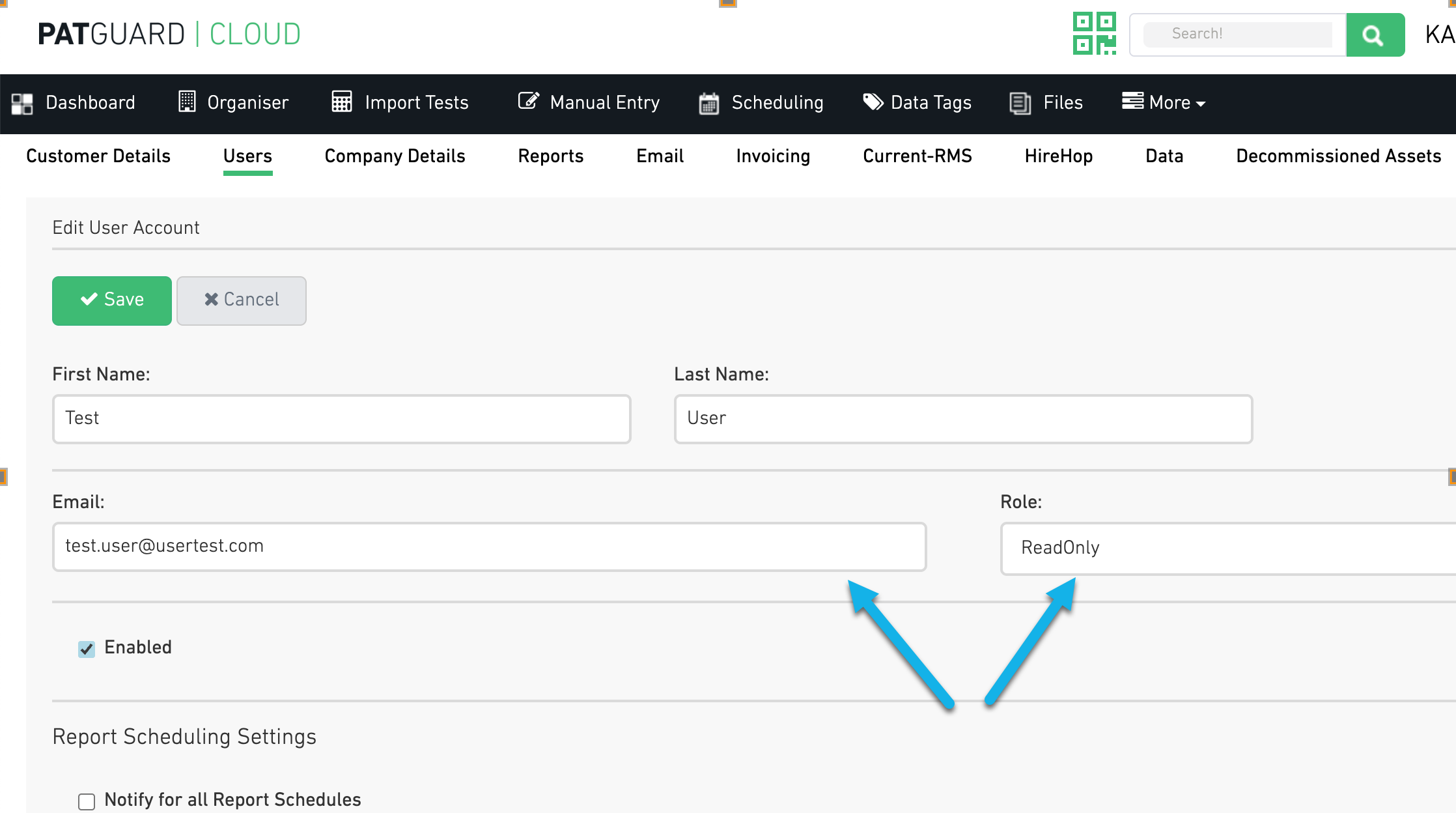
Task: Click the Import Tests table icon
Action: pyautogui.click(x=342, y=102)
